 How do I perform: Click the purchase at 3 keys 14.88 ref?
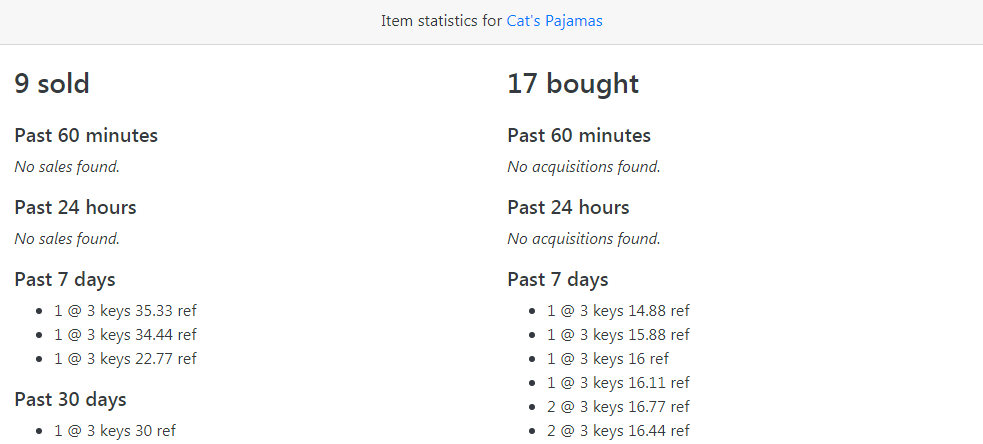click(x=618, y=311)
